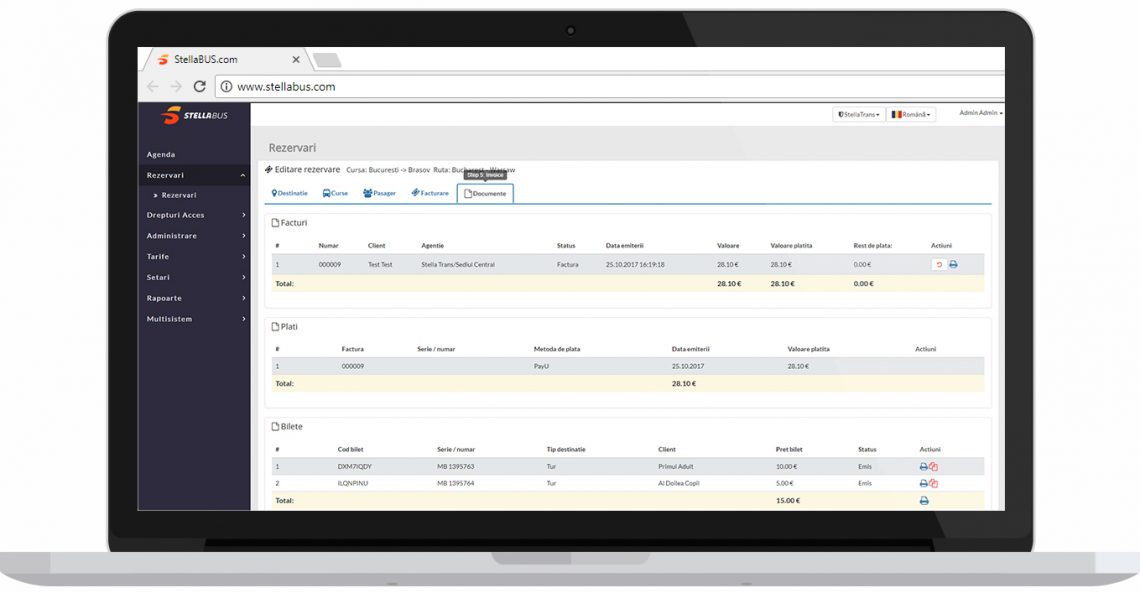Collapse the Rezervari sidebar section

(193, 175)
